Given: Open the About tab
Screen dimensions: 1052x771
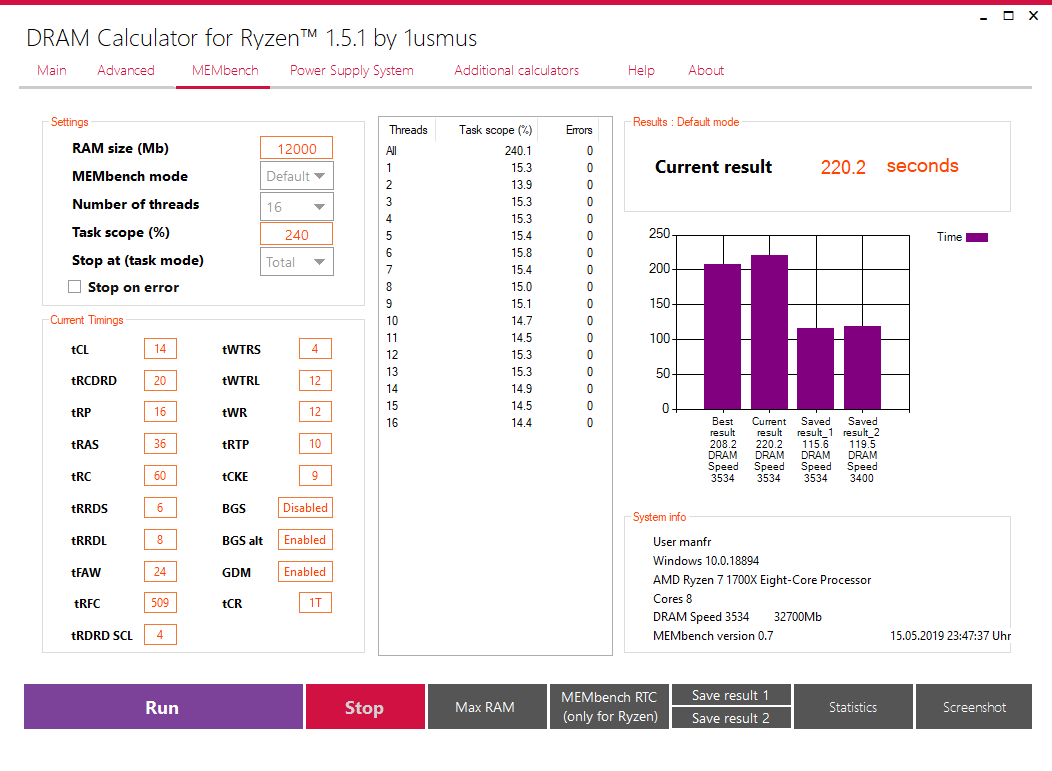Looking at the screenshot, I should tap(706, 70).
